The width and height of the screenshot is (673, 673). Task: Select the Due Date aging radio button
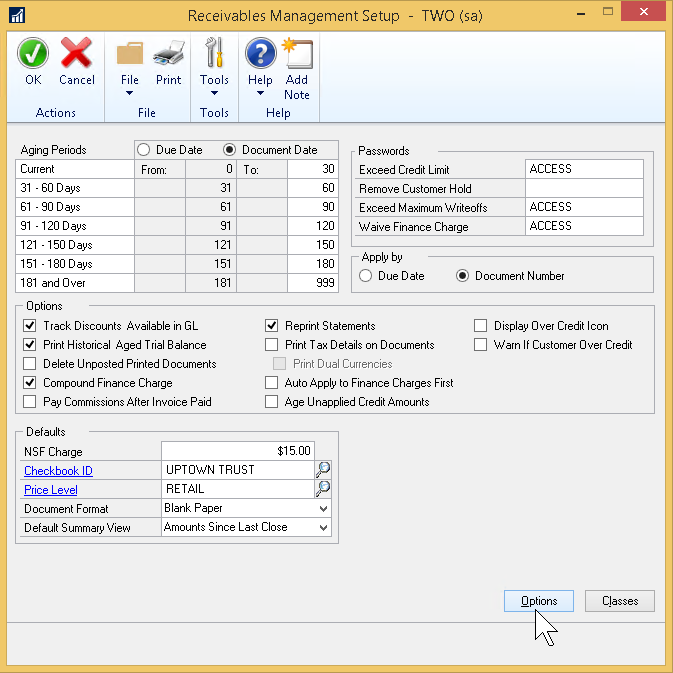[x=143, y=150]
